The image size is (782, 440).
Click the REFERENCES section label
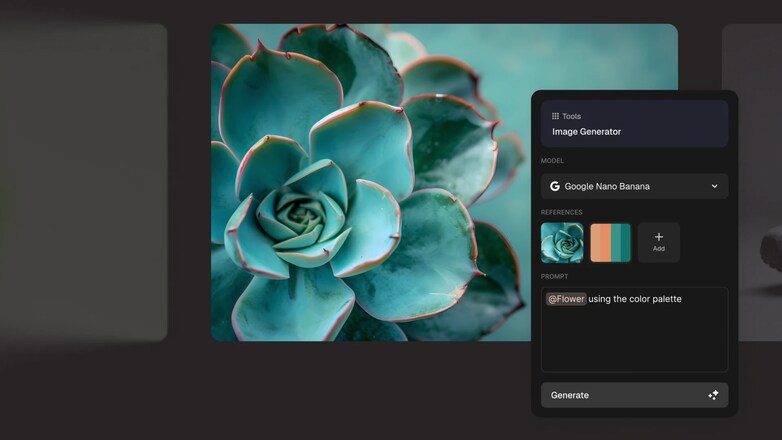(562, 212)
